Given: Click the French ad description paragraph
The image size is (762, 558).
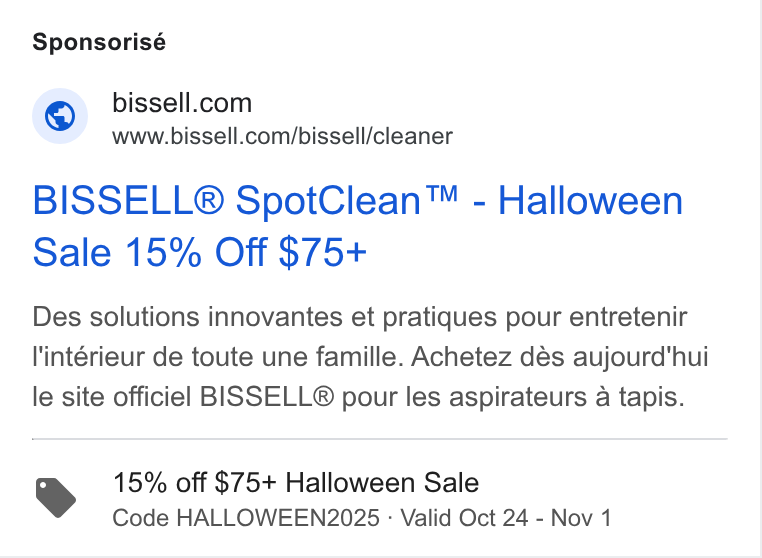Looking at the screenshot, I should 370,357.
